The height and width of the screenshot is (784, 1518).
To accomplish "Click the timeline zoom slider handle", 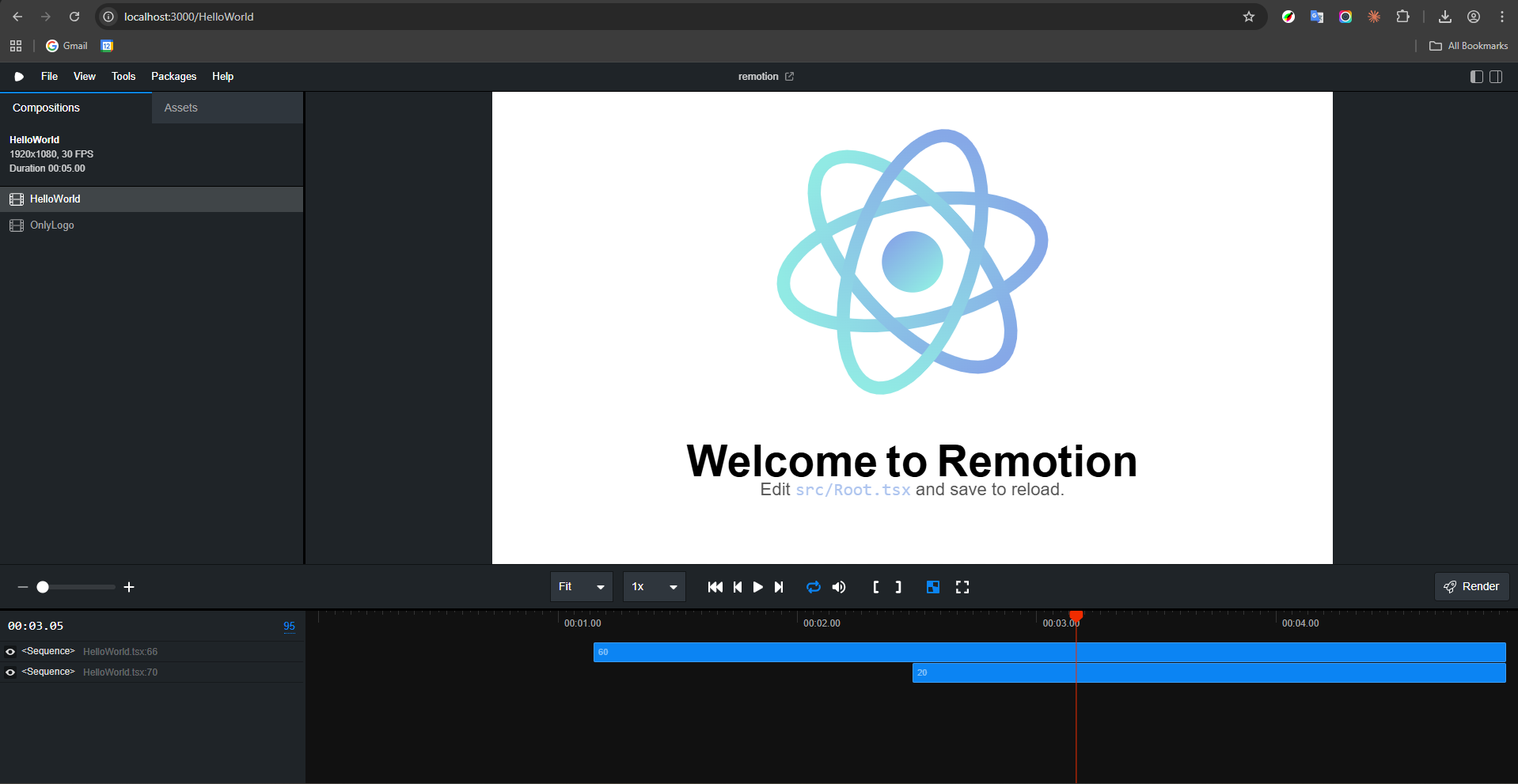I will click(x=43, y=587).
